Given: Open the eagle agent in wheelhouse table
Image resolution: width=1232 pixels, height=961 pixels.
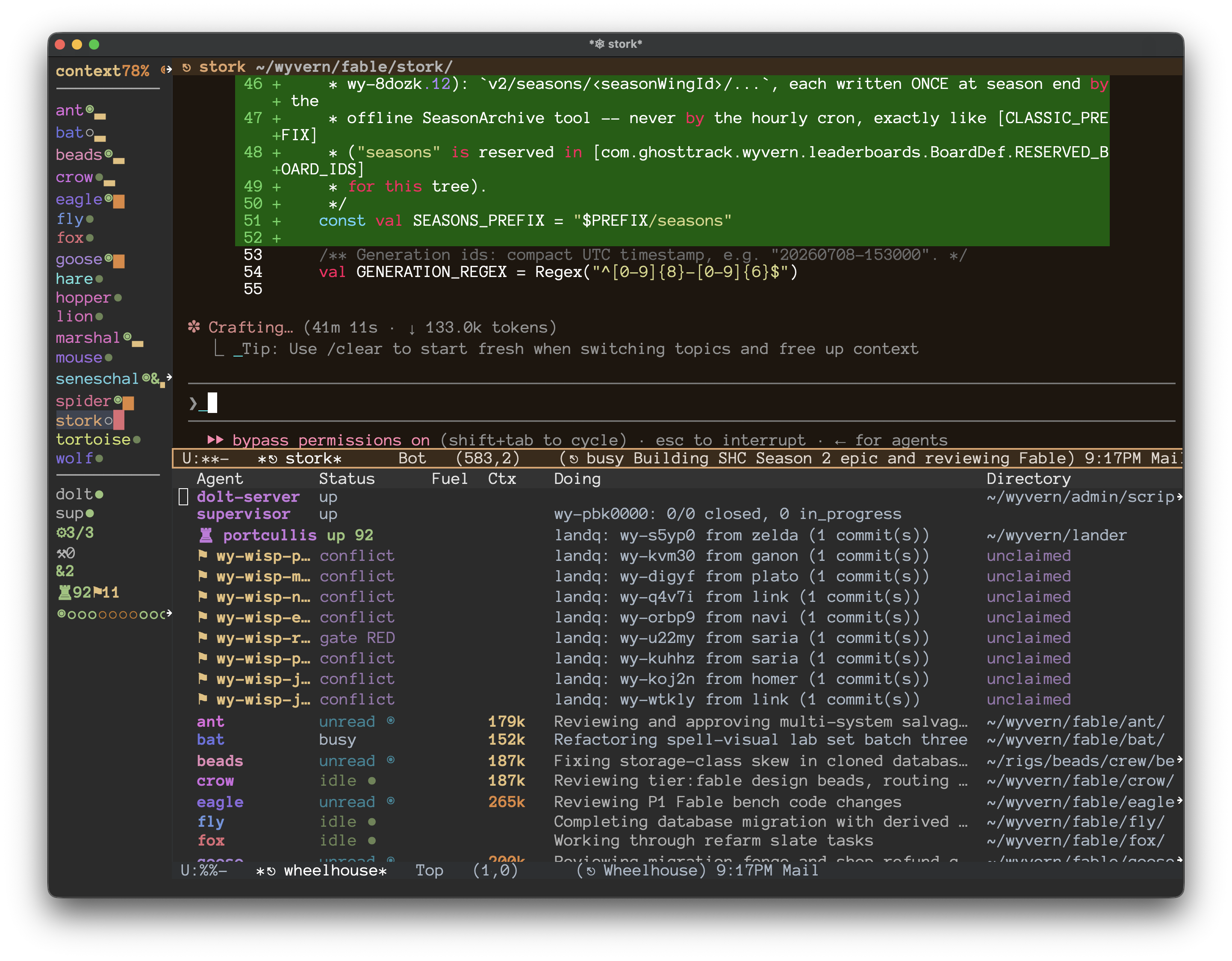Looking at the screenshot, I should (220, 802).
